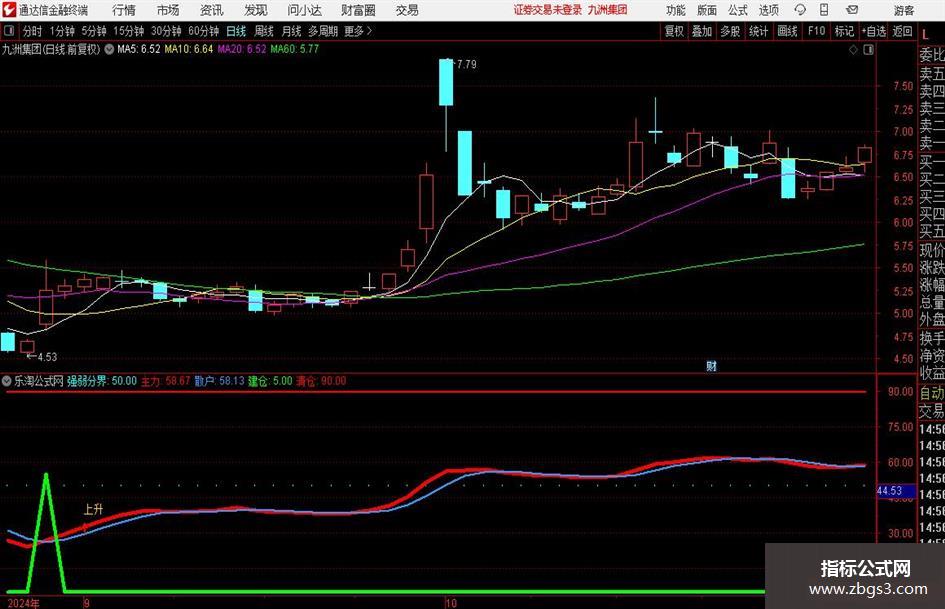Open the mail messages icon
This screenshot has width=945, height=609.
pyautogui.click(x=852, y=10)
